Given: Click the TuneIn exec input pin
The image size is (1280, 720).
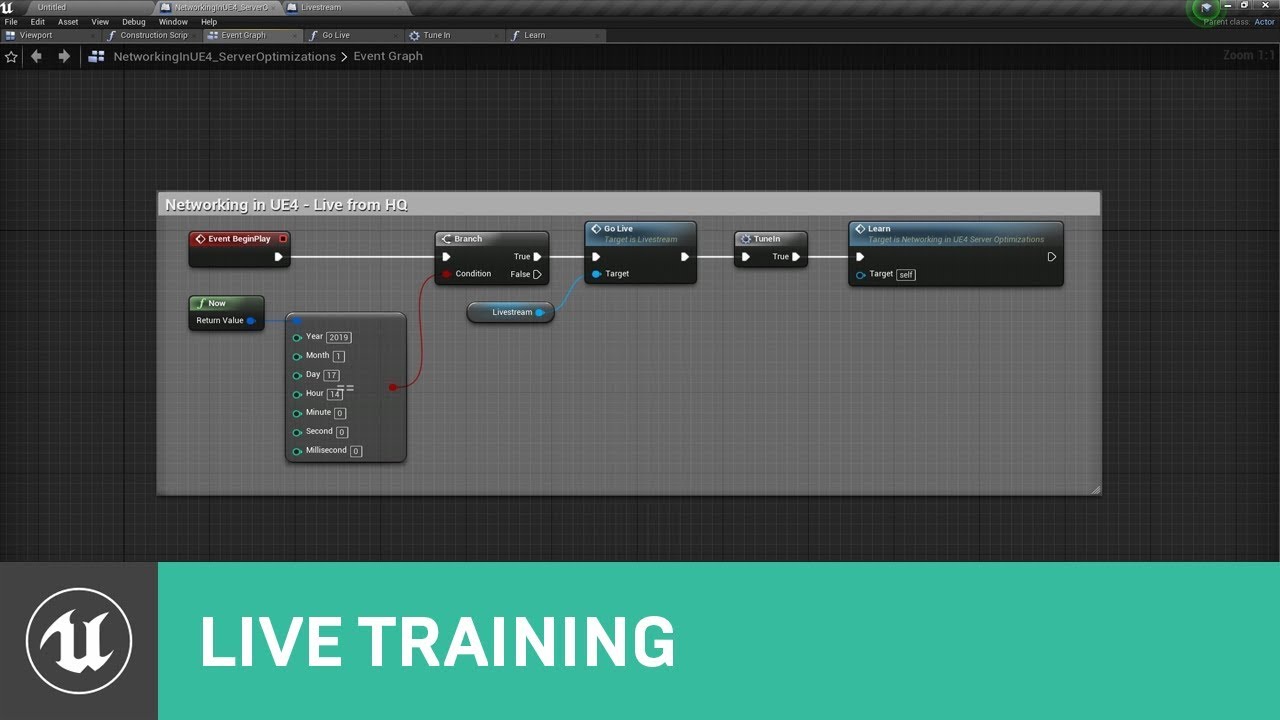Looking at the screenshot, I should coord(745,257).
